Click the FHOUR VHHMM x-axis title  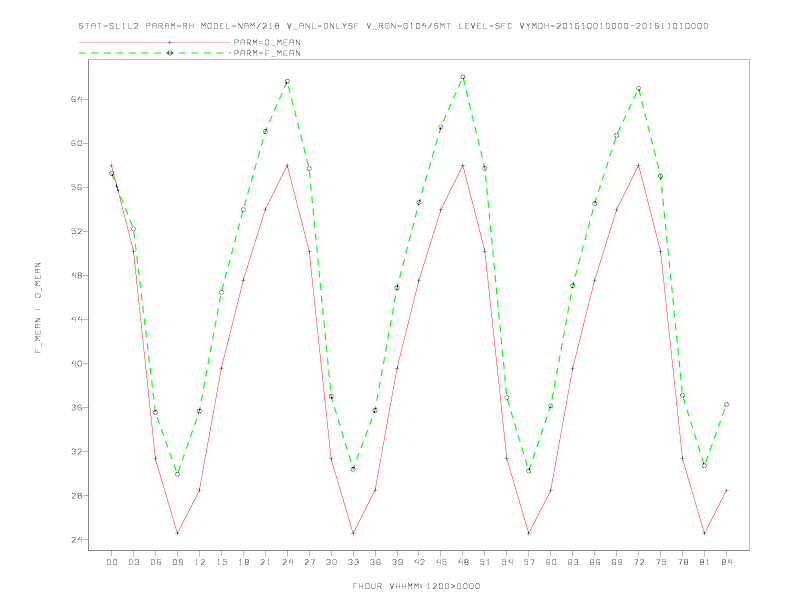416,586
